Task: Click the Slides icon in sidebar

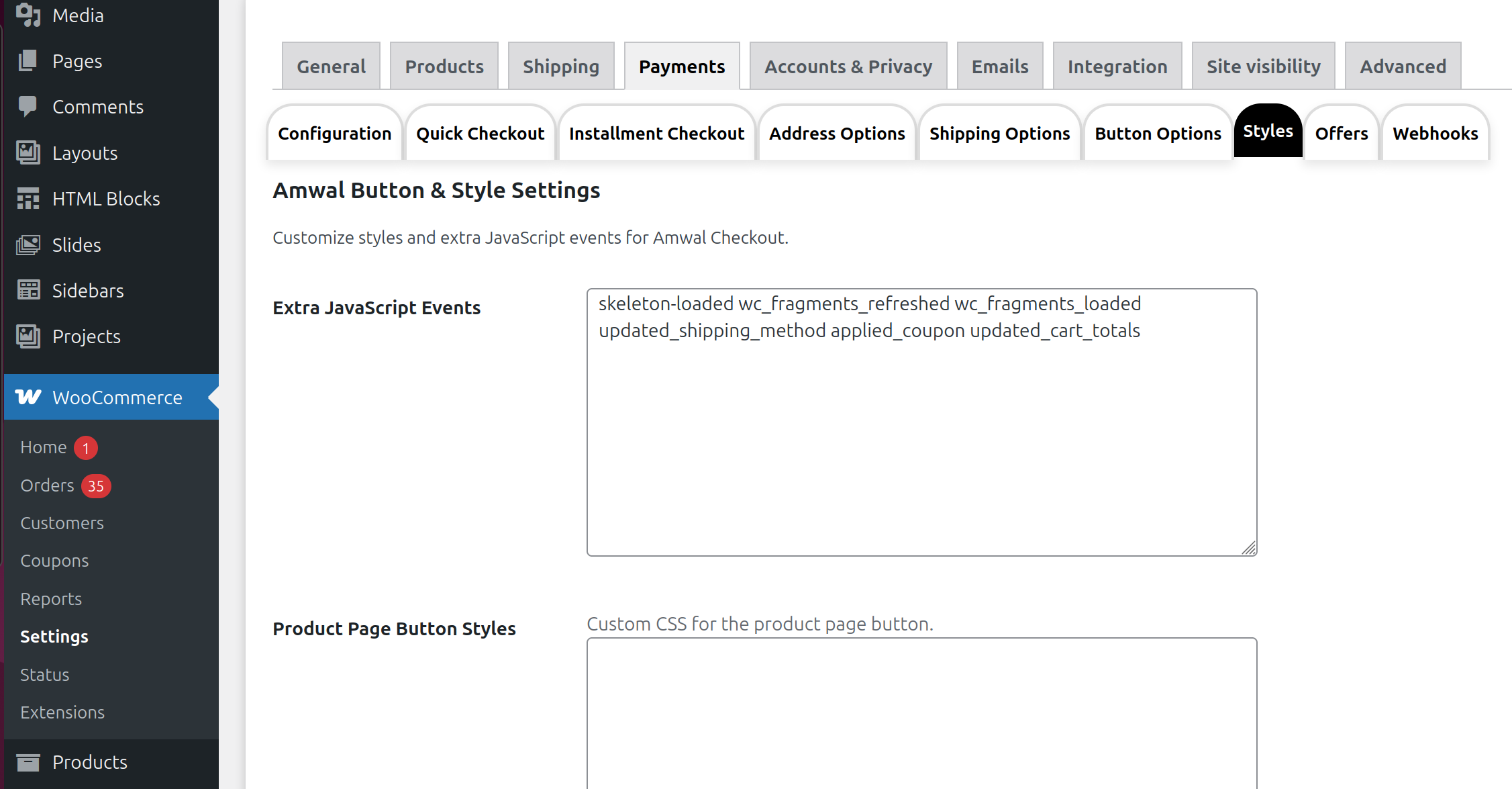Action: click(28, 245)
